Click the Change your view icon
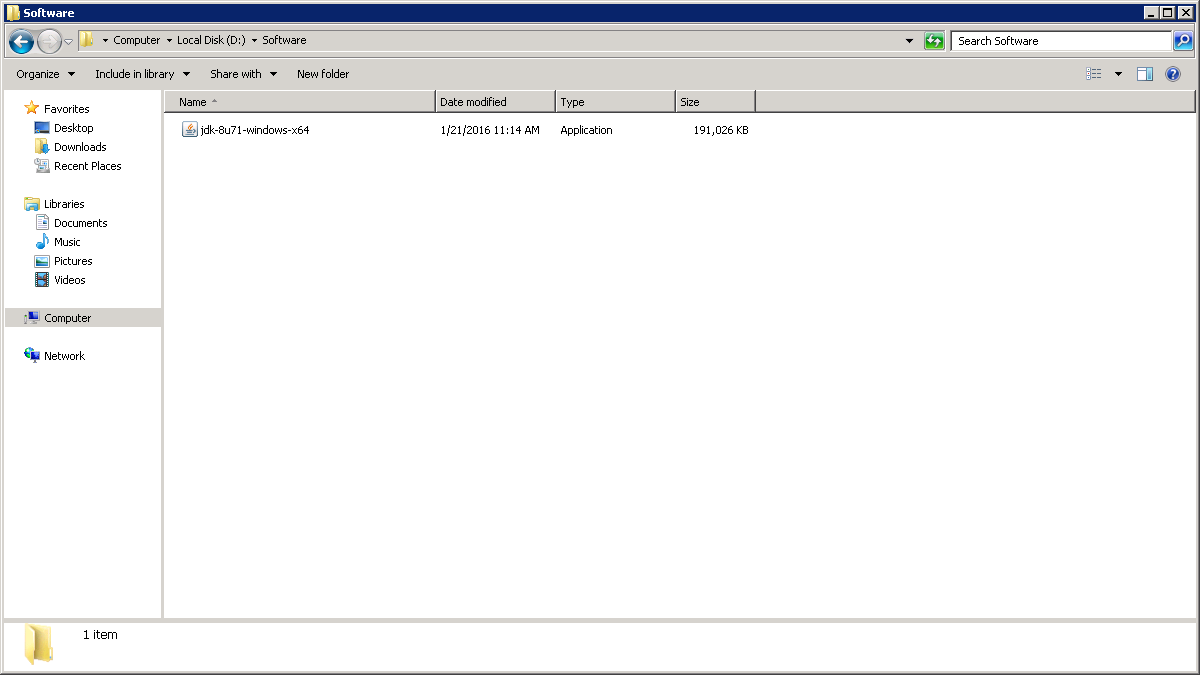1200x675 pixels. tap(1094, 74)
